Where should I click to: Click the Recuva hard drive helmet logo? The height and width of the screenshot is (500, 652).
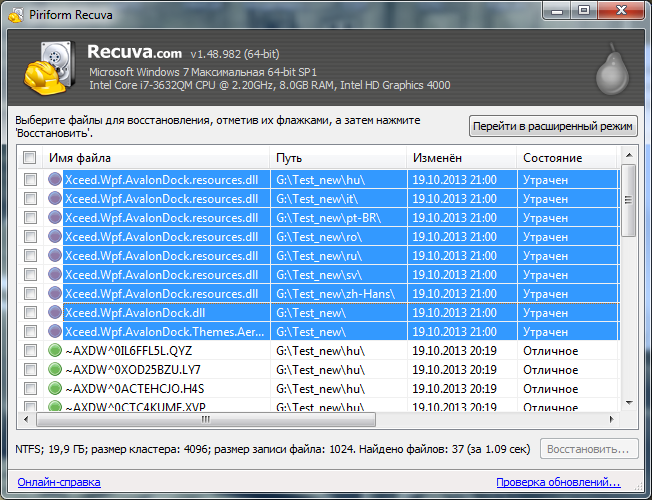pos(50,68)
